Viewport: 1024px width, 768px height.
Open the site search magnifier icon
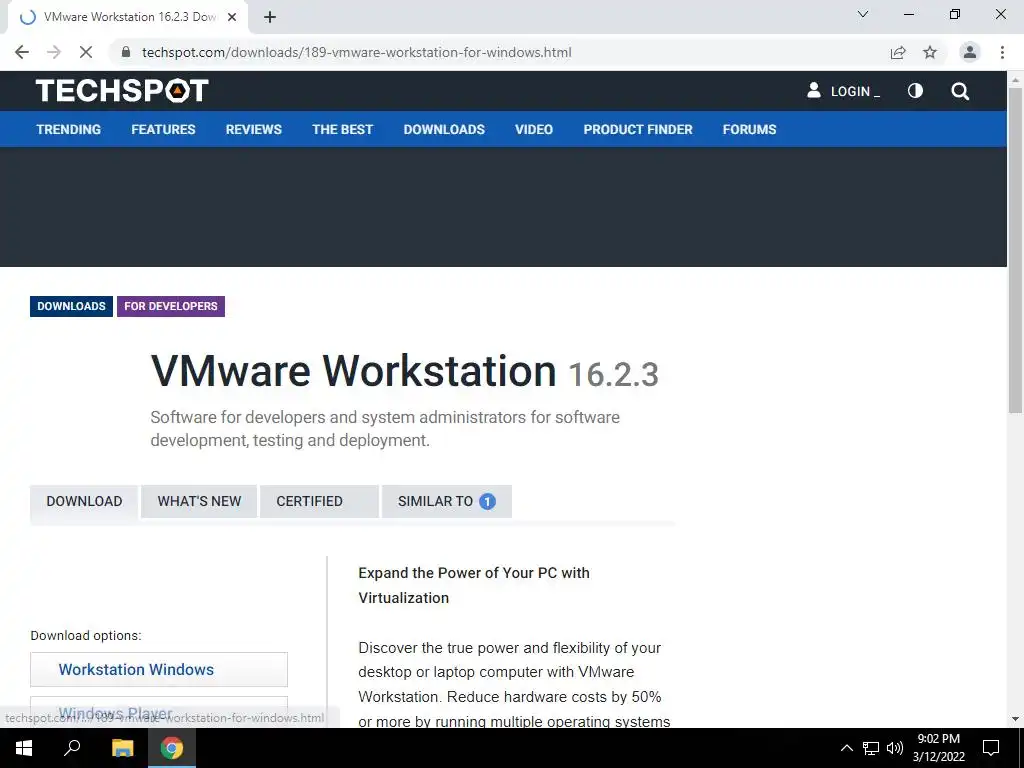click(x=960, y=91)
